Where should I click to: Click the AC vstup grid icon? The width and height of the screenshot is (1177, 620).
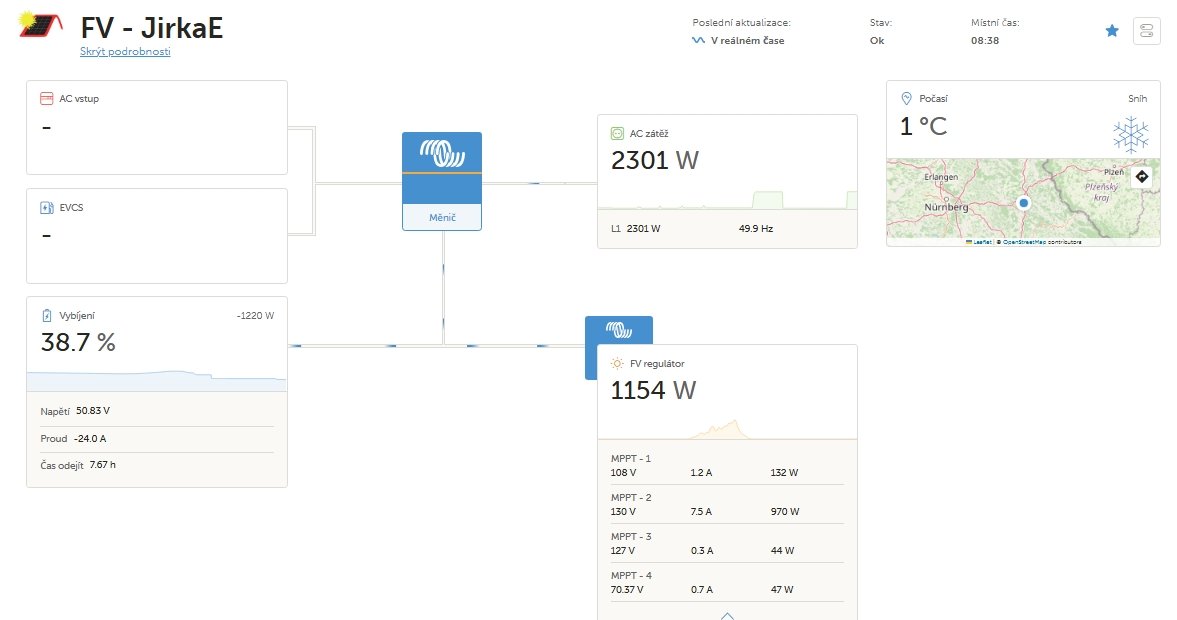coord(45,99)
